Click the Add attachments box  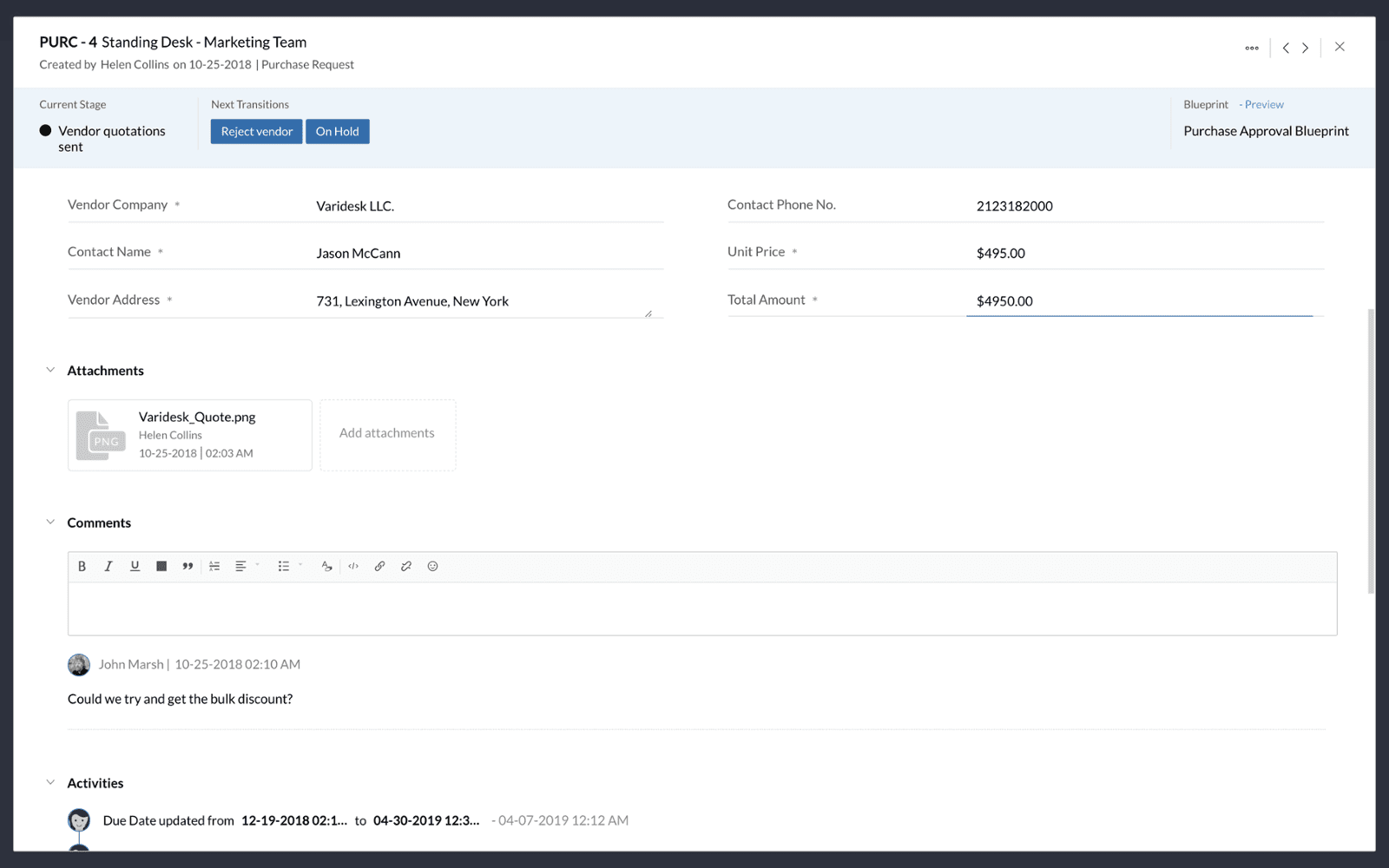coord(387,434)
